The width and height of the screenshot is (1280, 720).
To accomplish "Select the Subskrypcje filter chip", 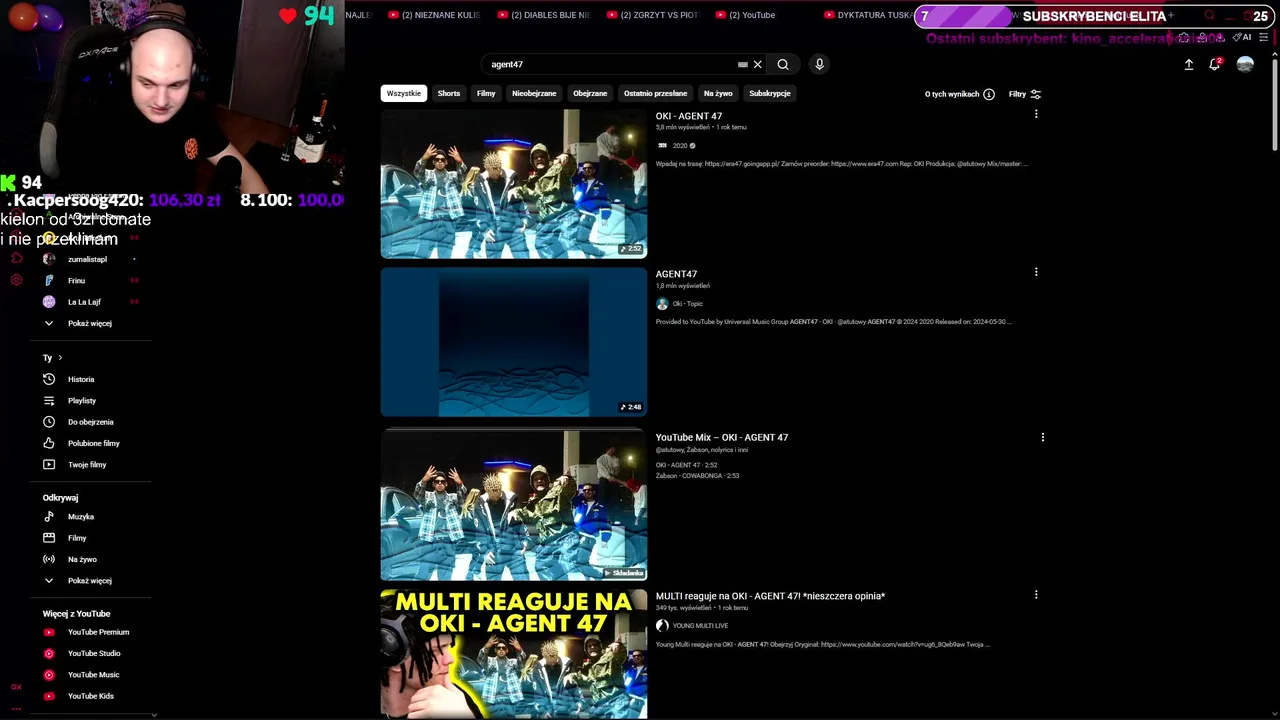I will point(770,93).
